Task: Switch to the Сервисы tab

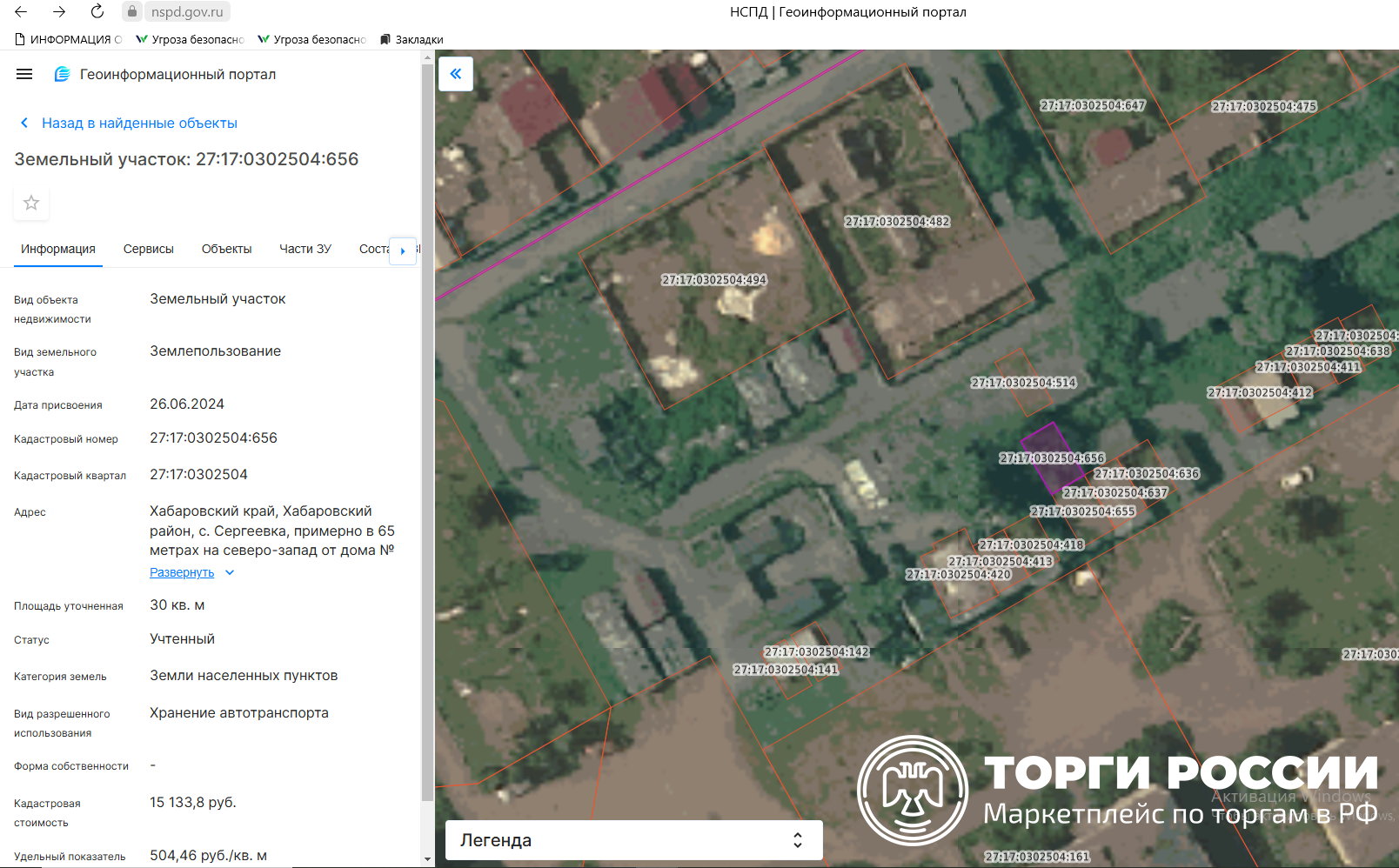Action: coord(148,249)
